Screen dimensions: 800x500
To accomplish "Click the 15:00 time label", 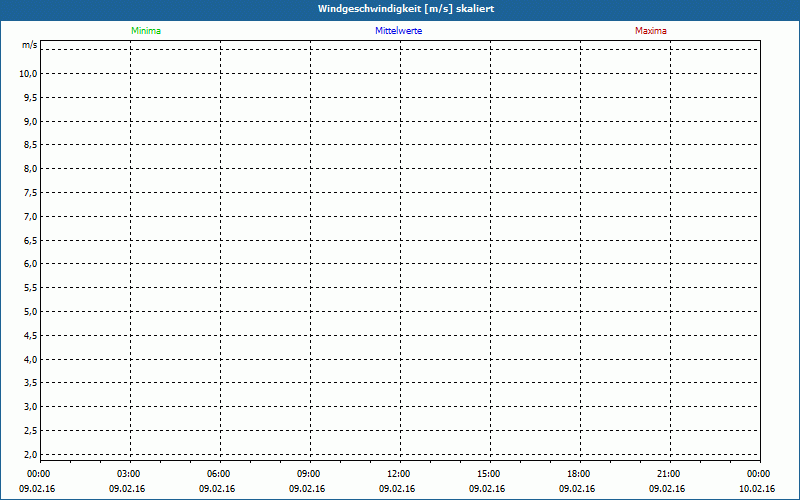I will click(x=488, y=474).
